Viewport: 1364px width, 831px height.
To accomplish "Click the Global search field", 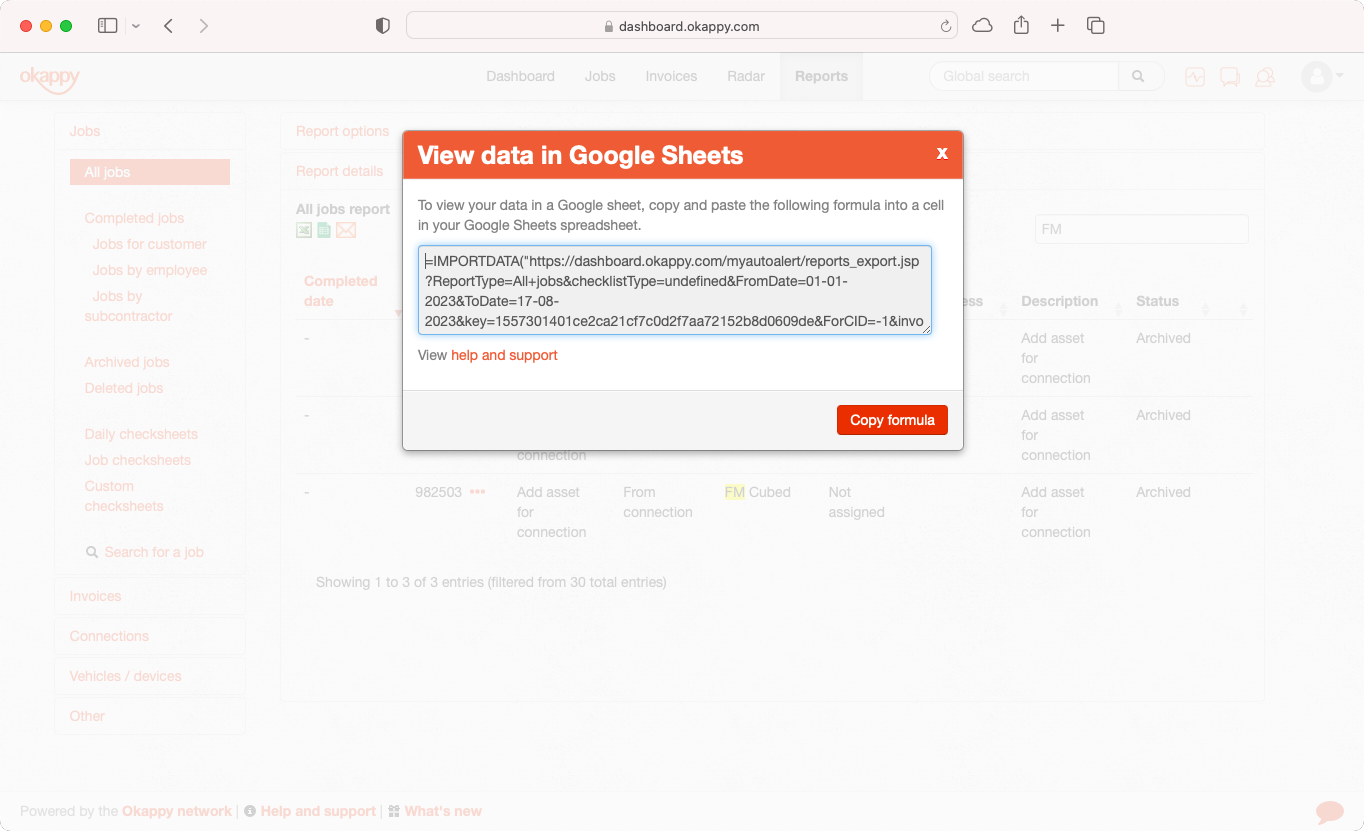I will pos(1024,76).
